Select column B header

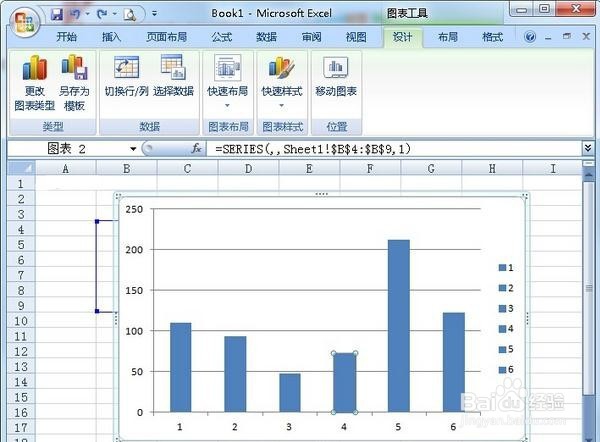point(126,168)
